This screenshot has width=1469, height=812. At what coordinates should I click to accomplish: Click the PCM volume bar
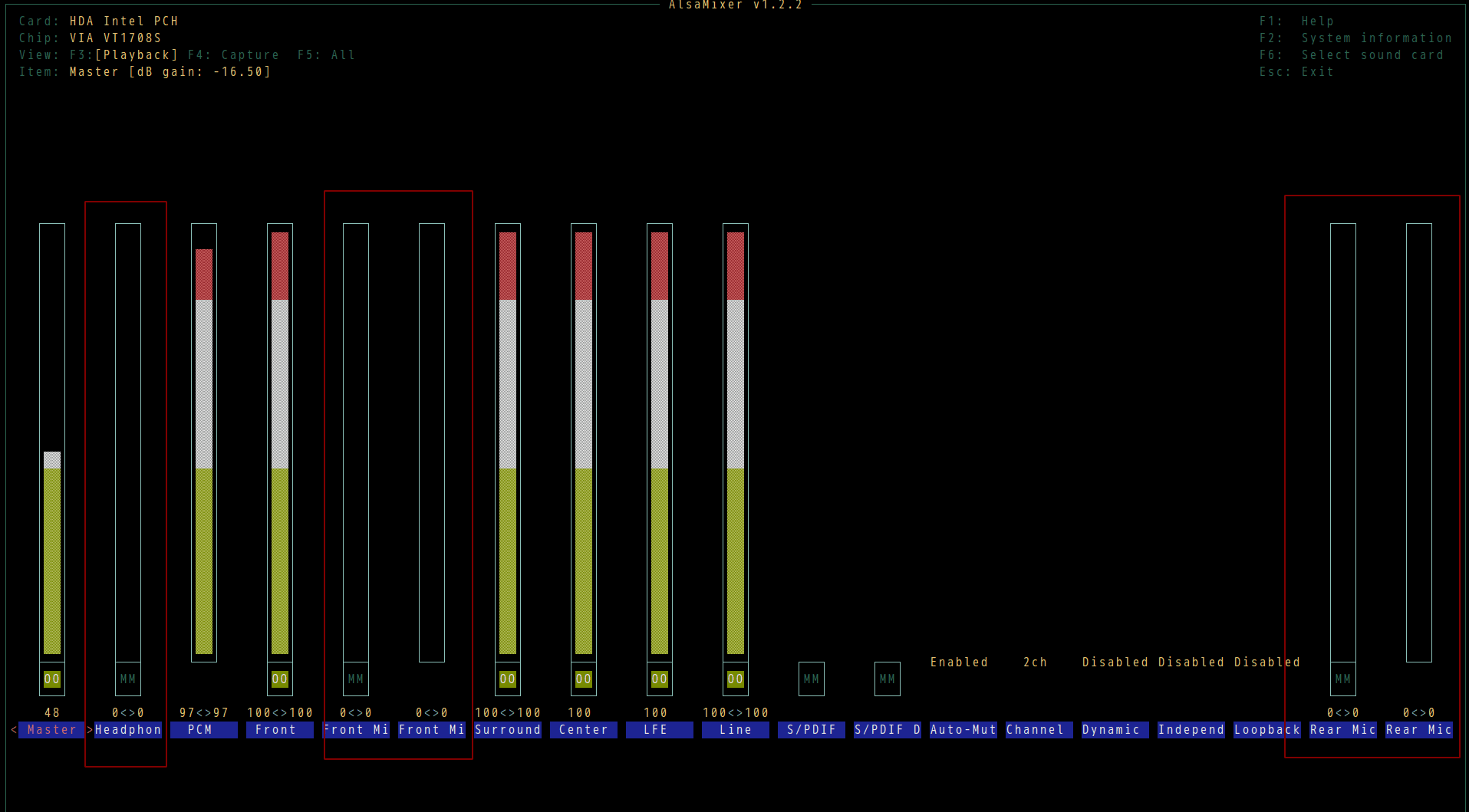coord(204,442)
